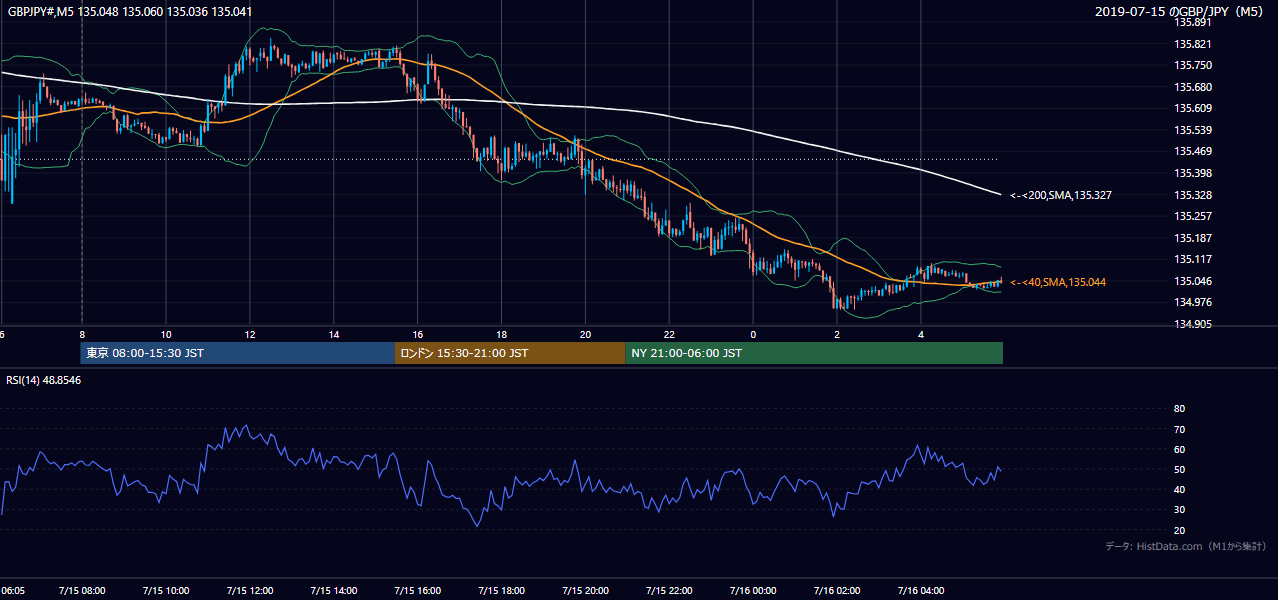
Task: Click bottom time label 7/15 14:00
Action: coord(334,590)
